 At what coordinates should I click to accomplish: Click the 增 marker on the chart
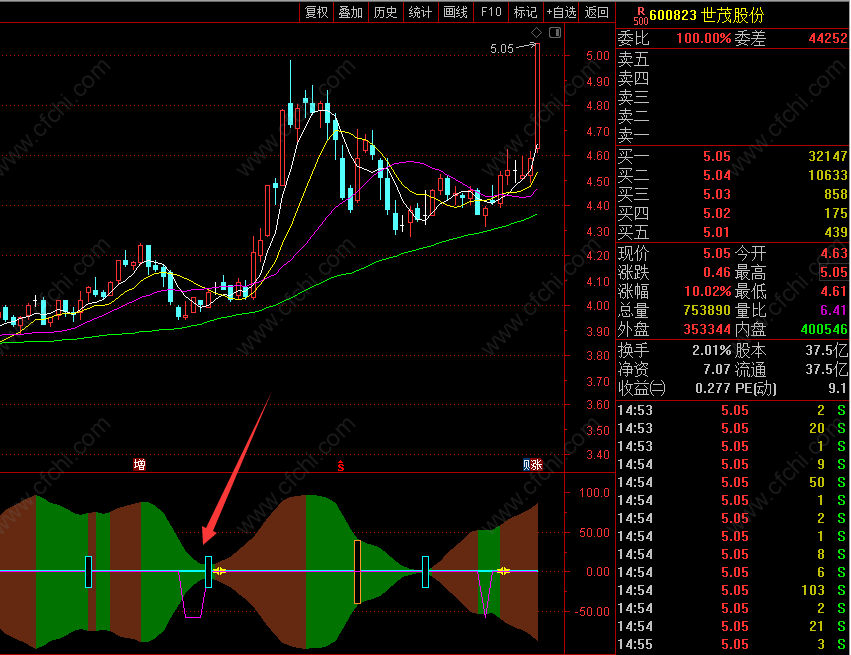tap(139, 465)
